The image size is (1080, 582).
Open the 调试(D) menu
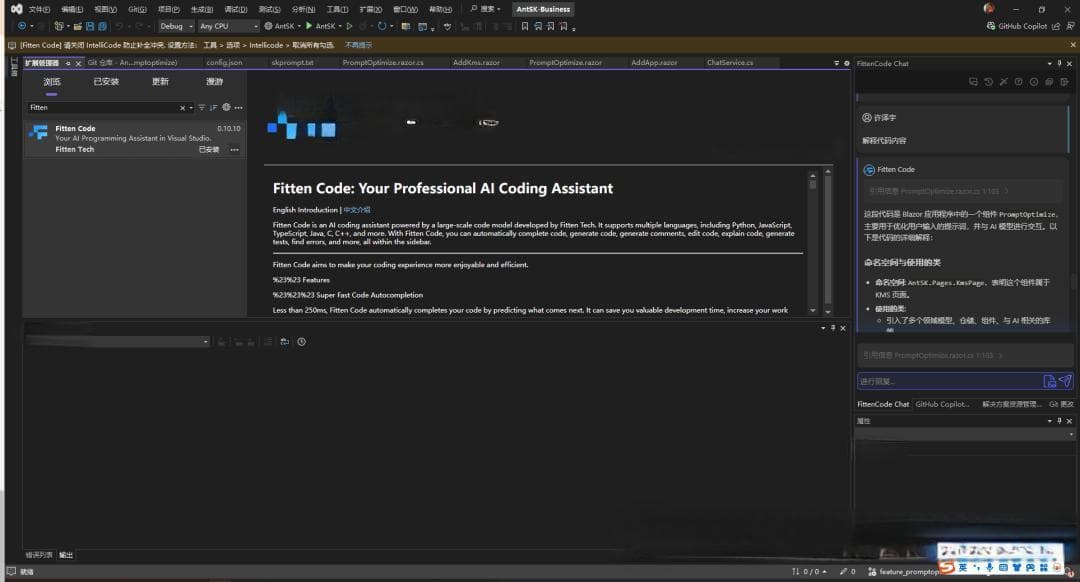click(x=236, y=9)
